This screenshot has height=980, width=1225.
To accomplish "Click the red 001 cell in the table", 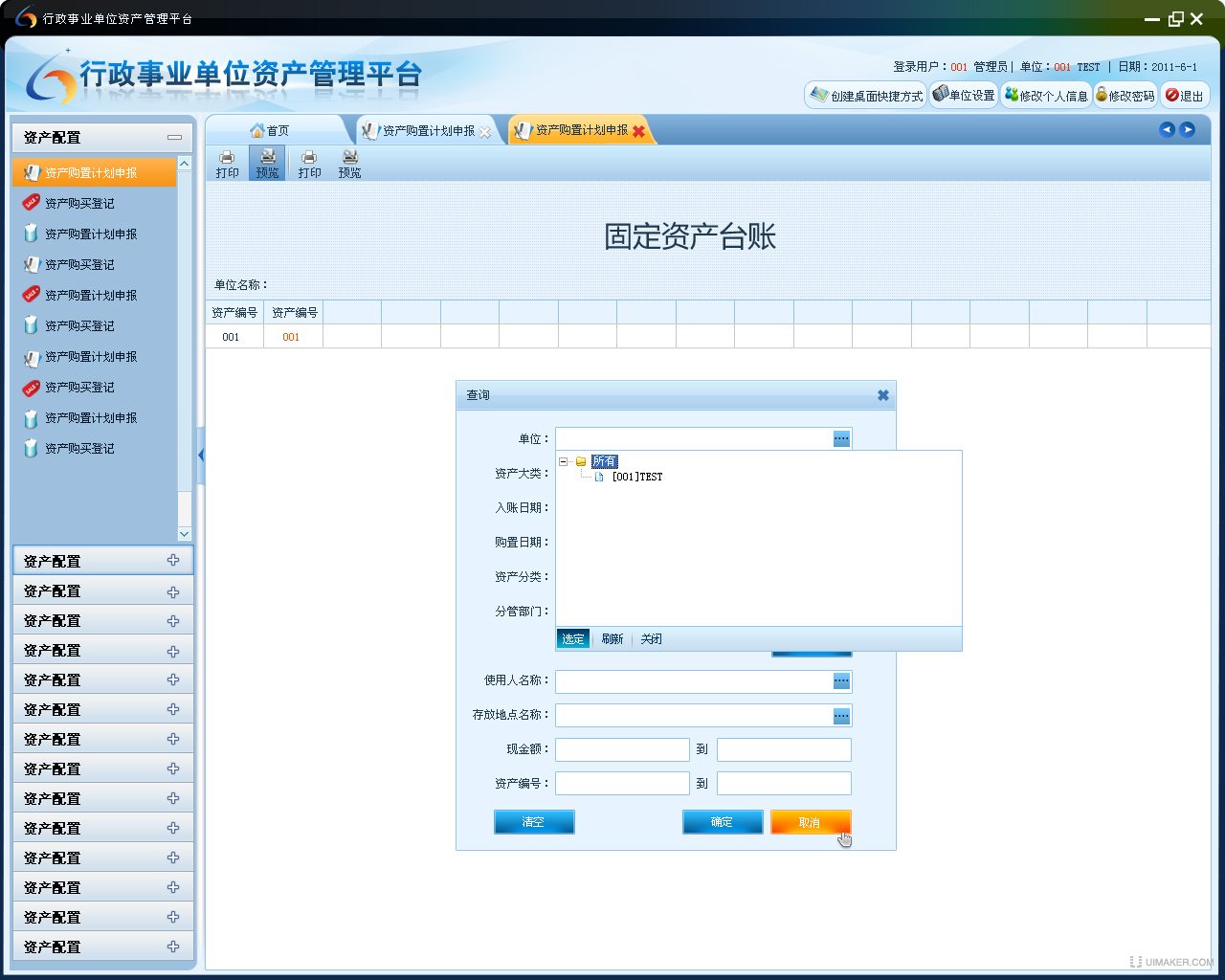I will 292,337.
